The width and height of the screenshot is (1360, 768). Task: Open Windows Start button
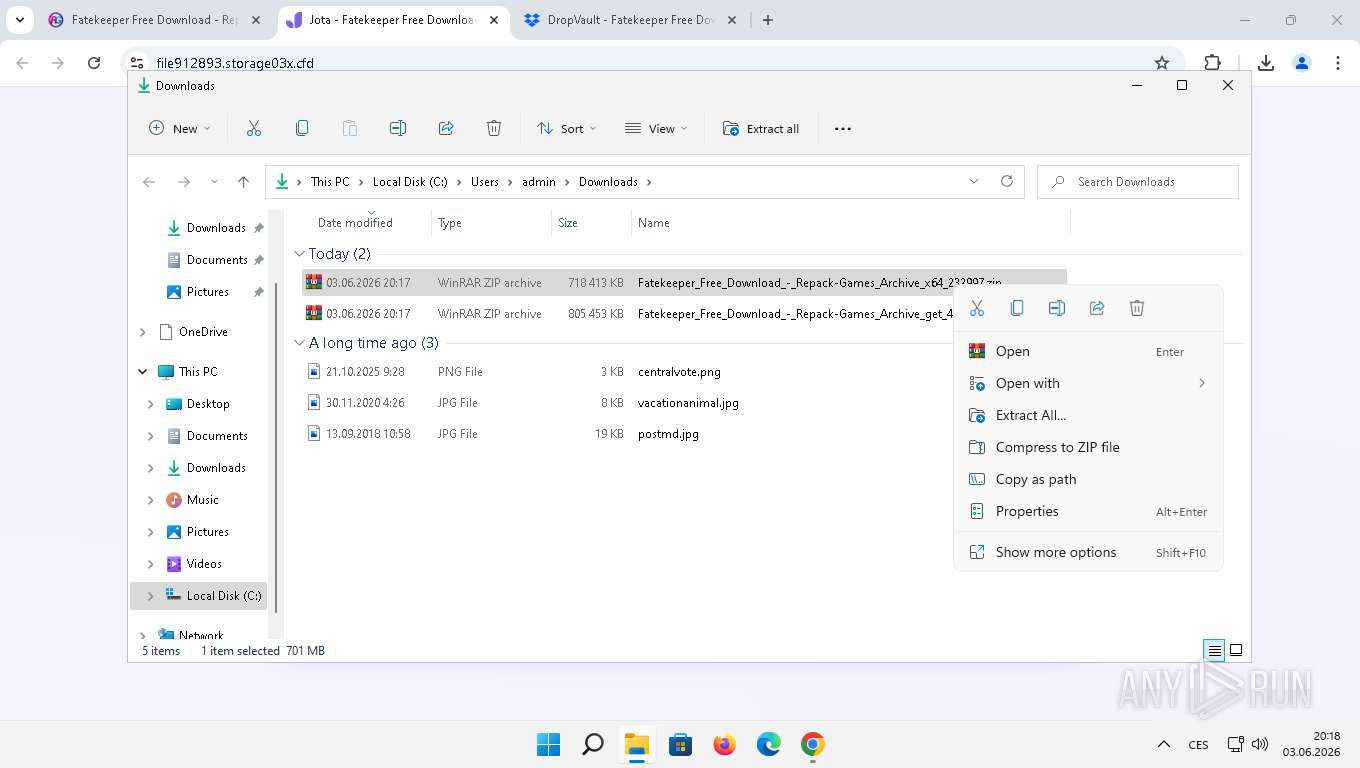pos(548,745)
